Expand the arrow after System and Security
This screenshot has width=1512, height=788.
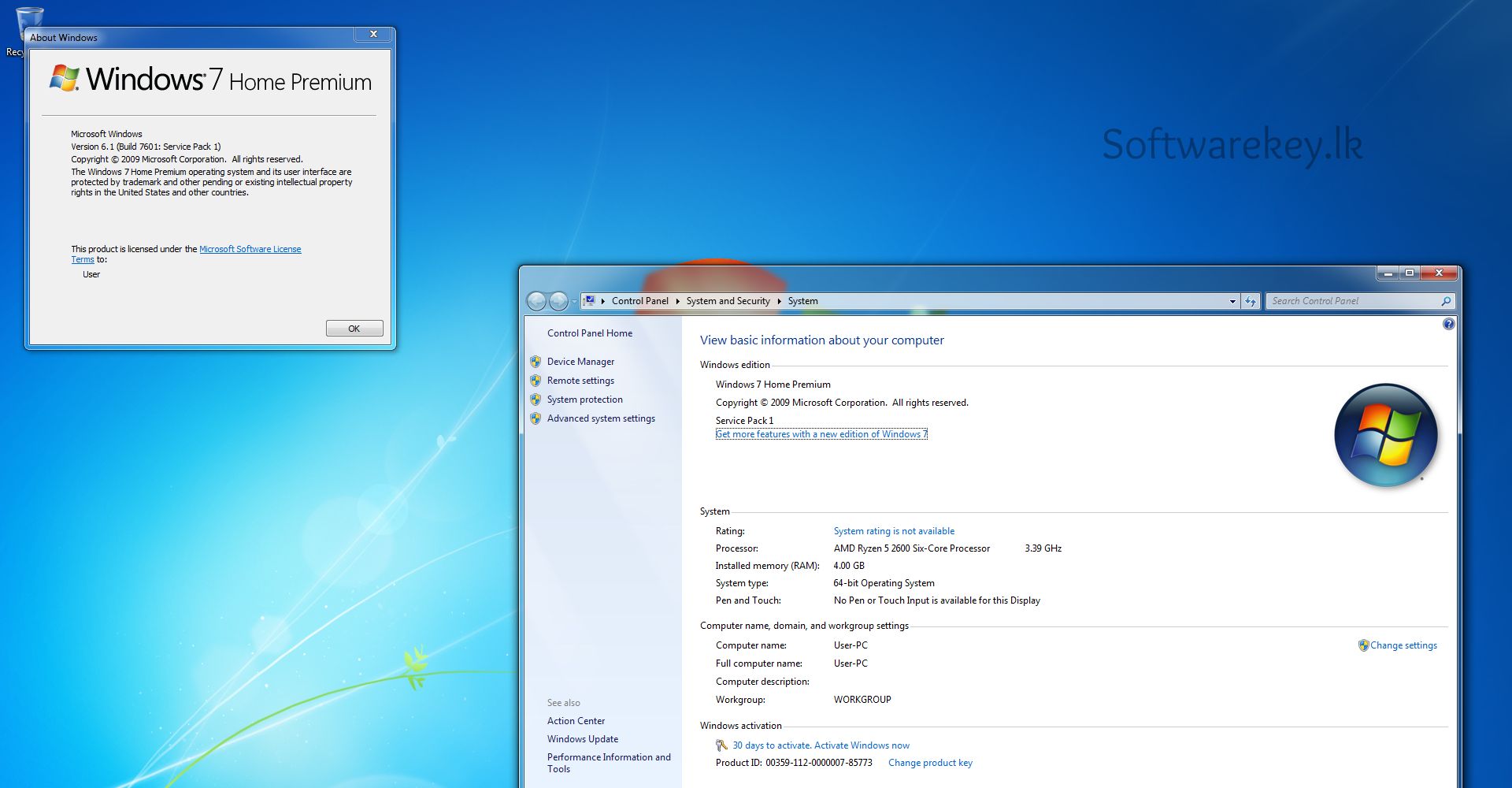coord(779,301)
